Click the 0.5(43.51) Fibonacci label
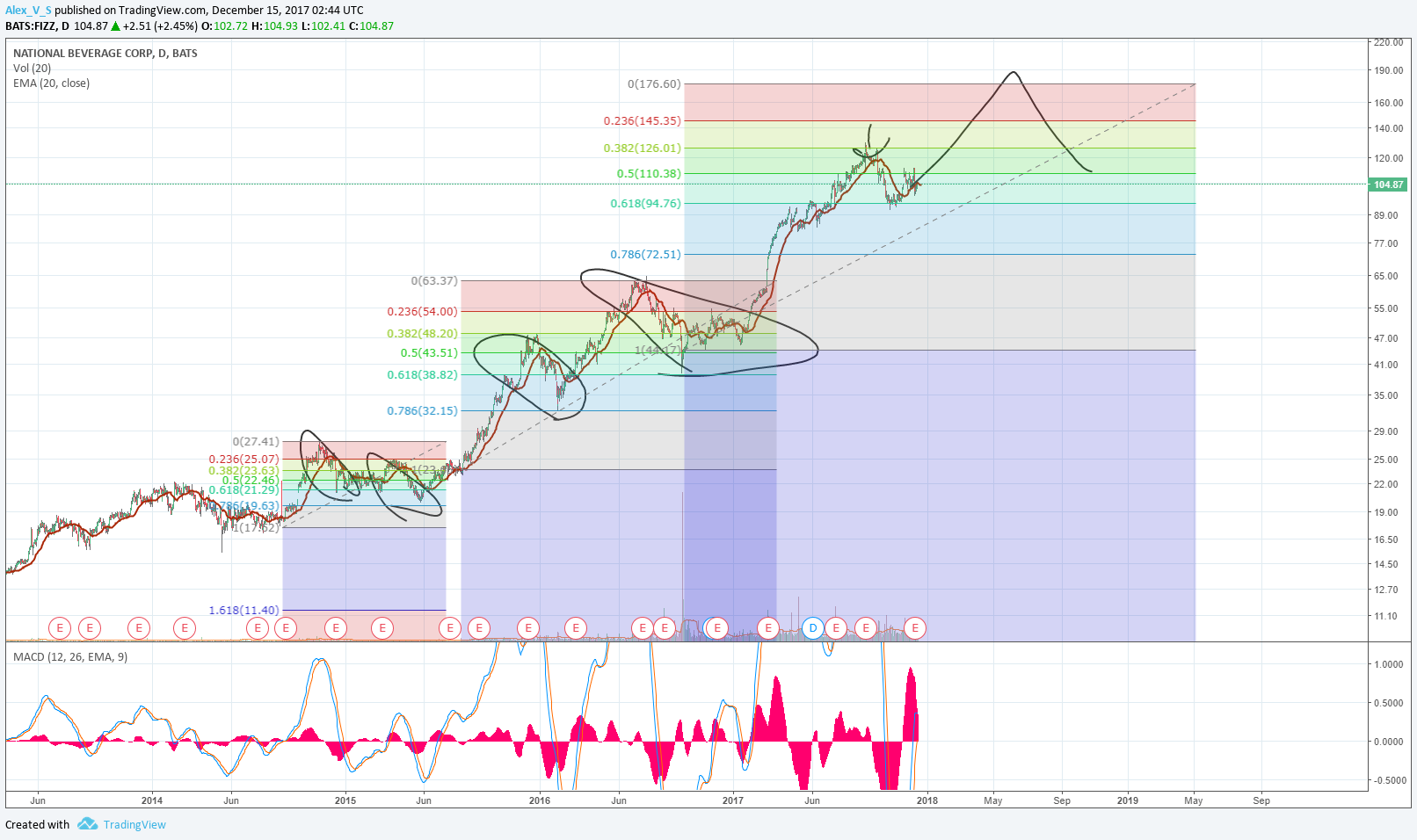Image resolution: width=1417 pixels, height=840 pixels. tap(429, 353)
